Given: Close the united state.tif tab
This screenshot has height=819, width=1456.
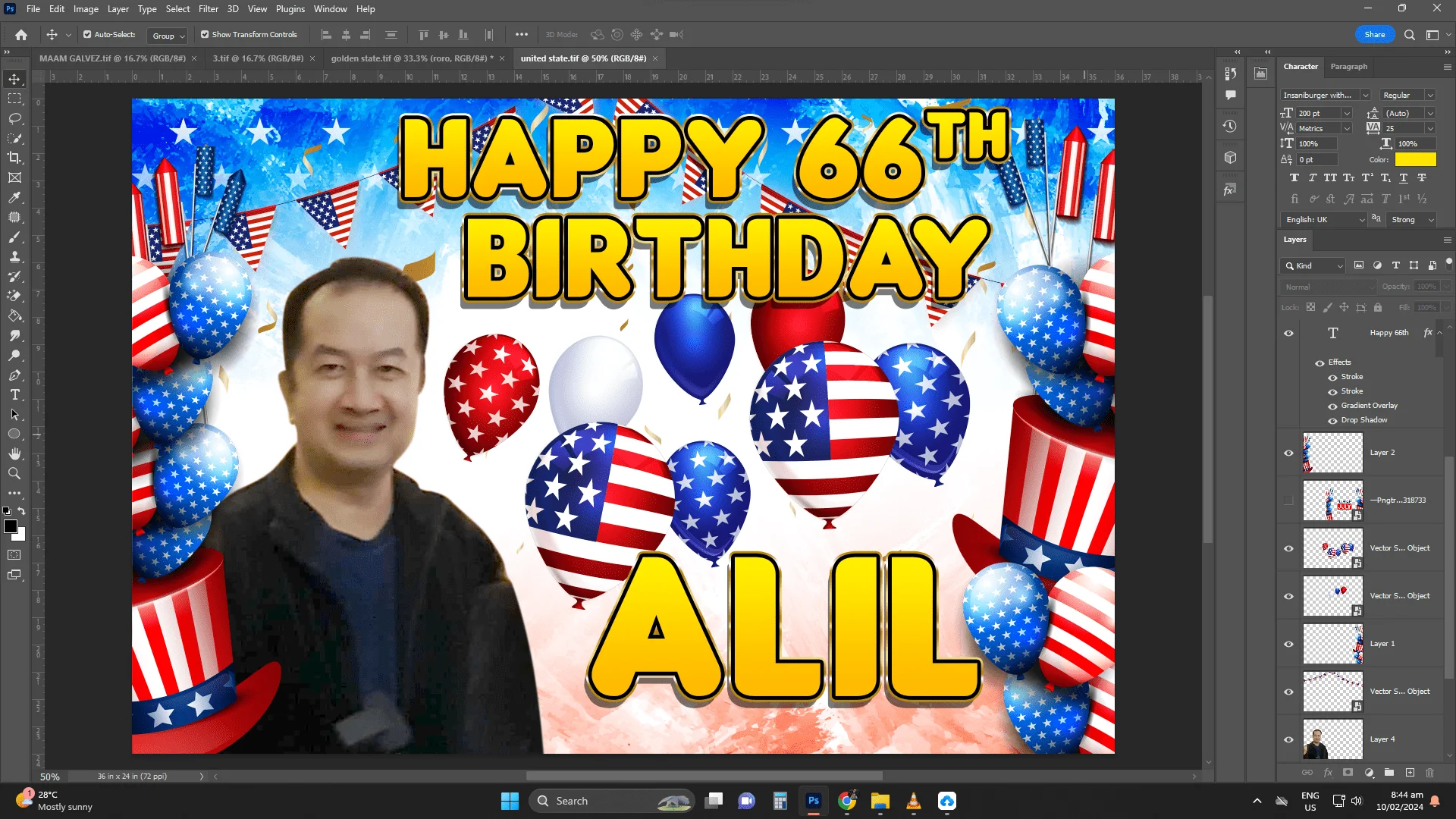Looking at the screenshot, I should click(x=655, y=58).
